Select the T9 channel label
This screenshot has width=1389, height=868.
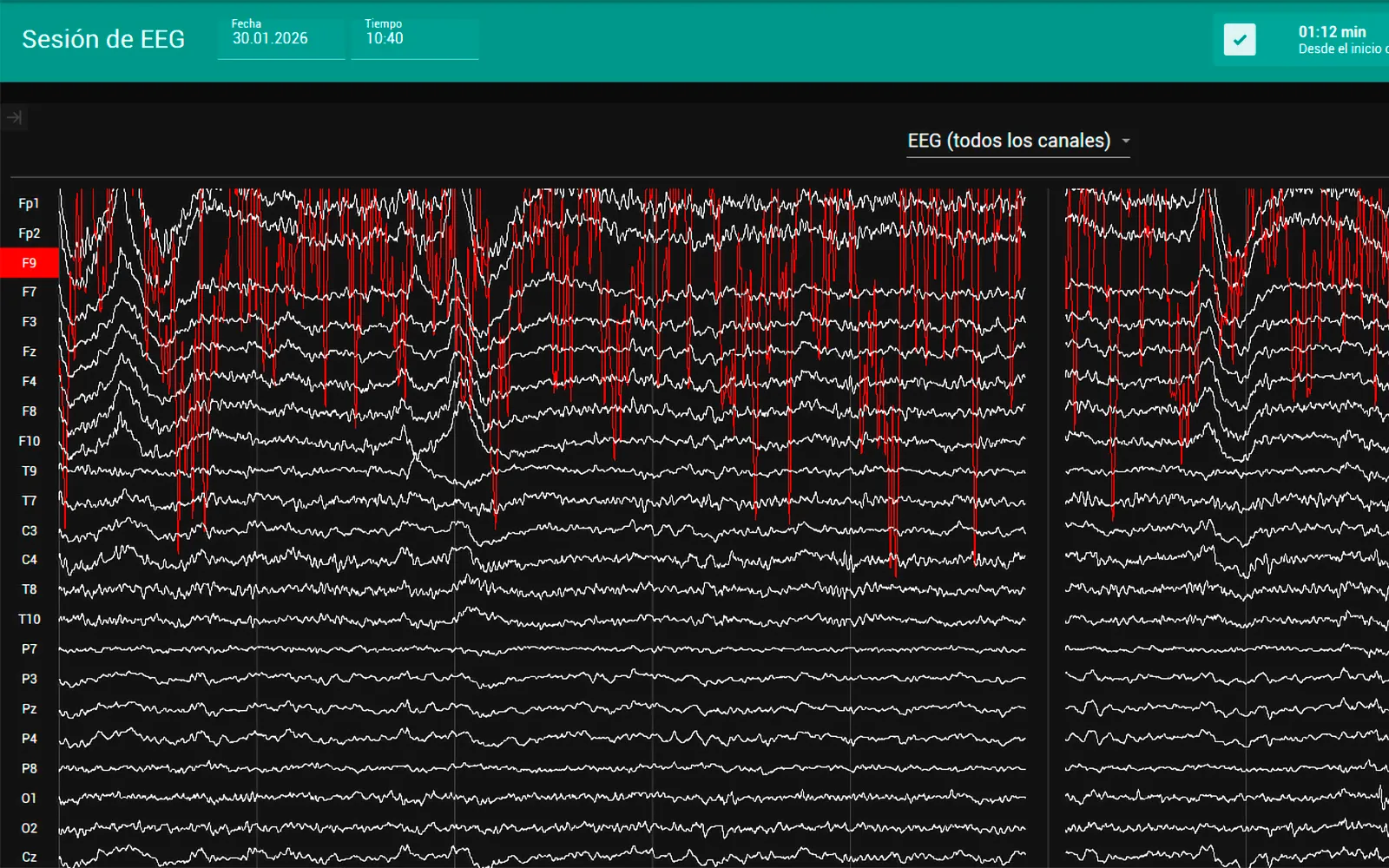click(30, 470)
